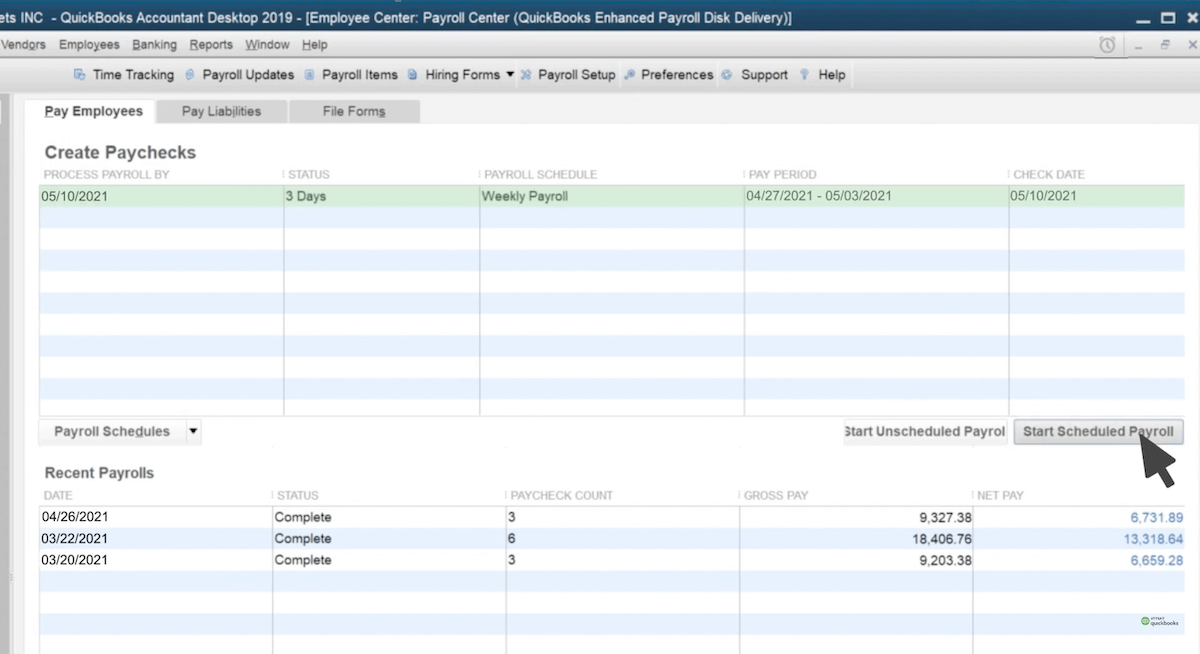Image resolution: width=1200 pixels, height=654 pixels.
Task: Open the Employees menu
Action: click(89, 45)
